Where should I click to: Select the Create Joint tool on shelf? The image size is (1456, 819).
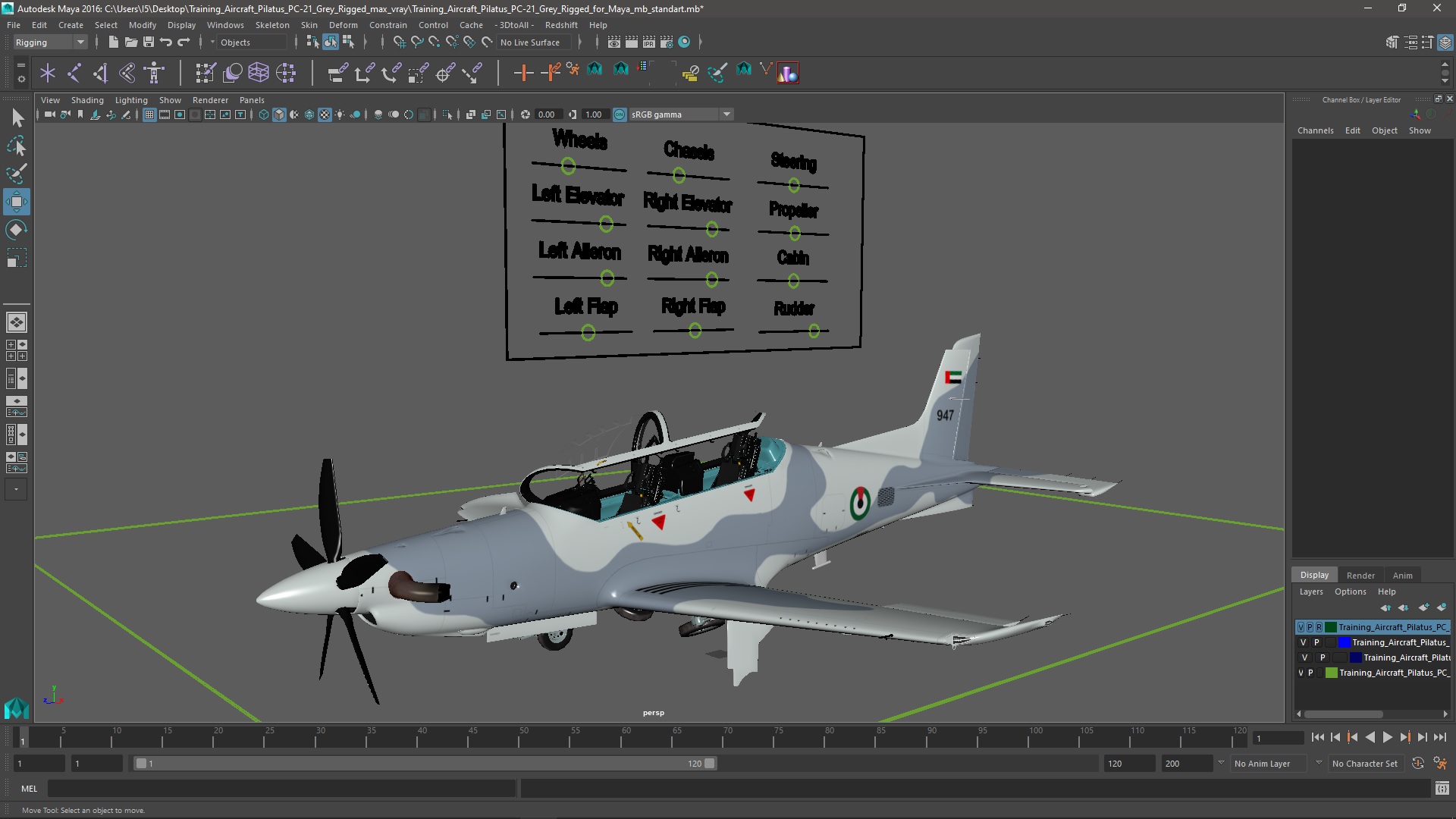pos(74,73)
